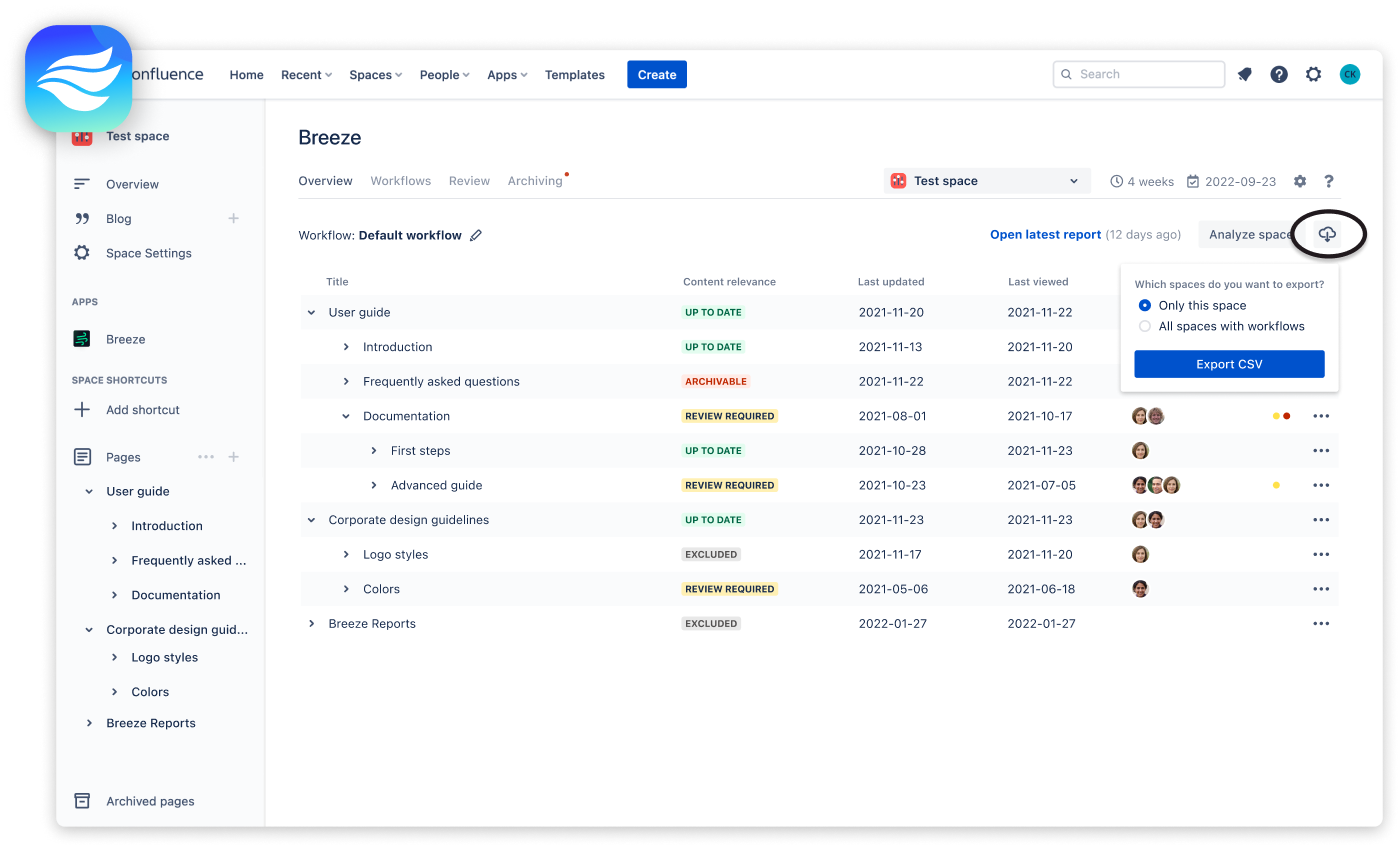Click the Blog quote icon in sidebar
This screenshot has height=847, width=1400.
click(82, 218)
